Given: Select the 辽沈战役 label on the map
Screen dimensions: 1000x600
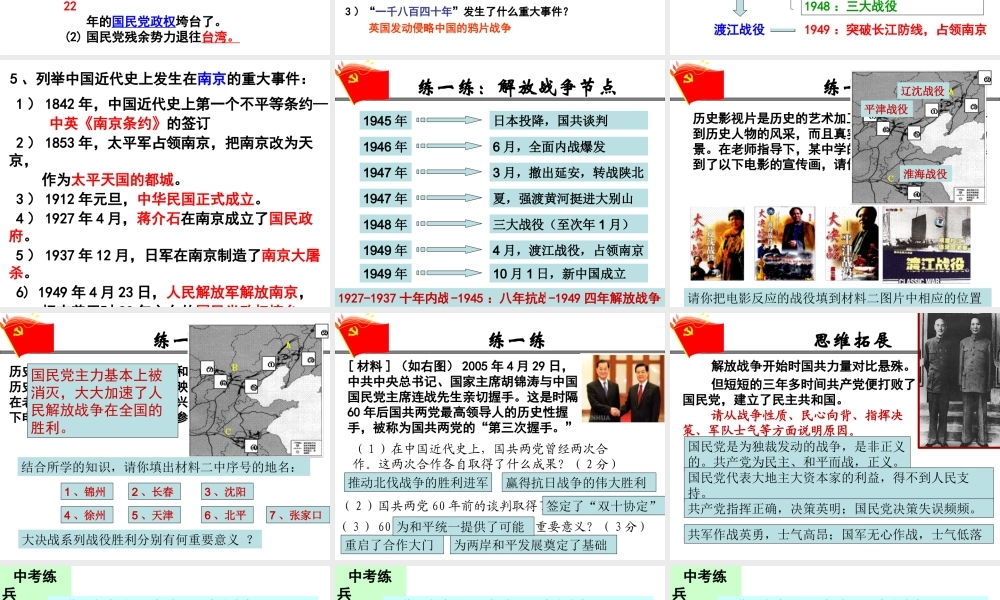Looking at the screenshot, I should [x=923, y=91].
